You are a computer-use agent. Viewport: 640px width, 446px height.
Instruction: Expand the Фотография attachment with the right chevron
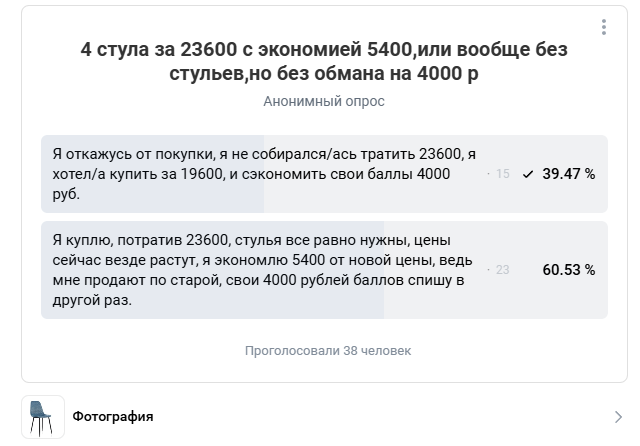(618, 417)
